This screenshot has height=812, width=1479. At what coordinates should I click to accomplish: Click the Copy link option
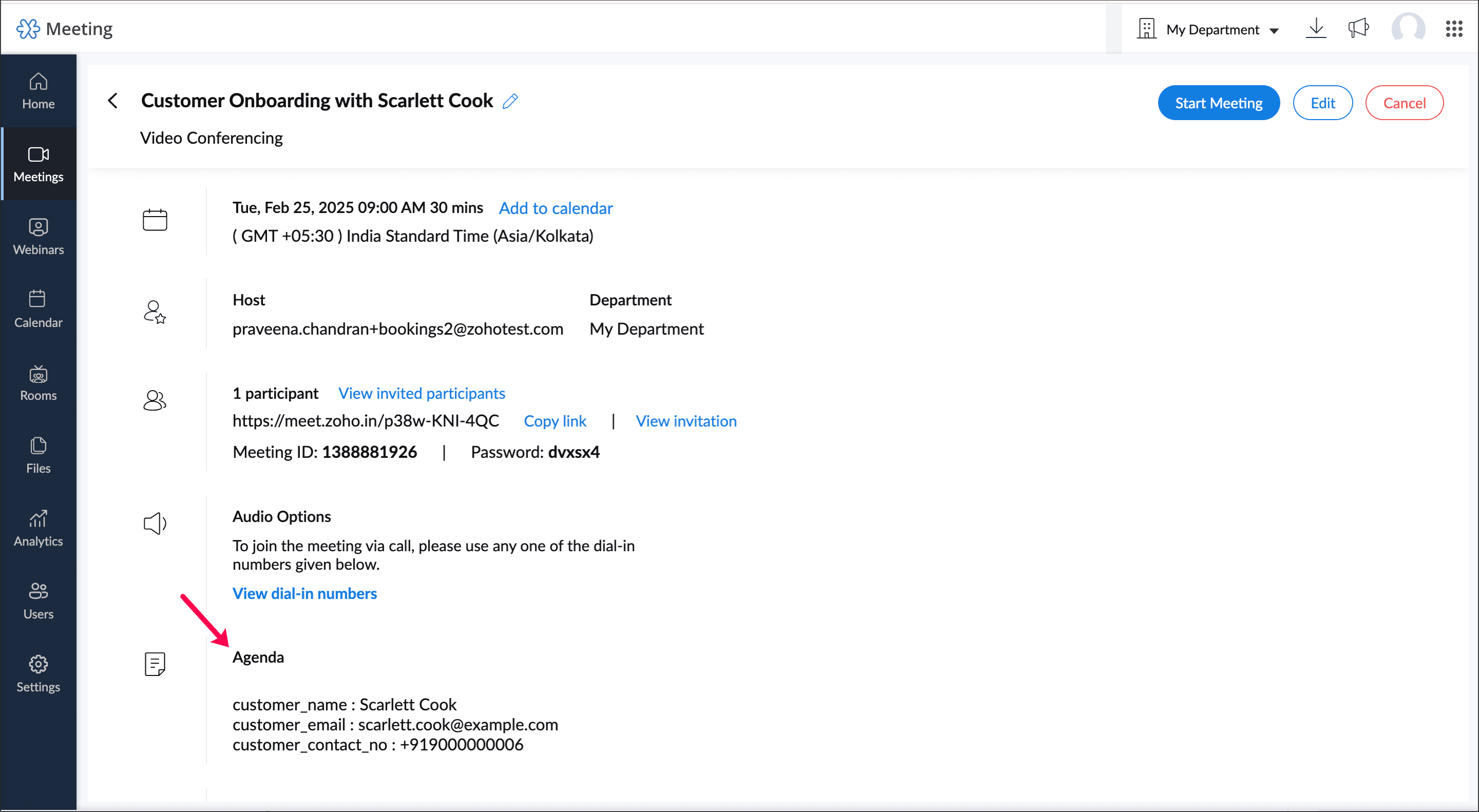[x=555, y=421]
